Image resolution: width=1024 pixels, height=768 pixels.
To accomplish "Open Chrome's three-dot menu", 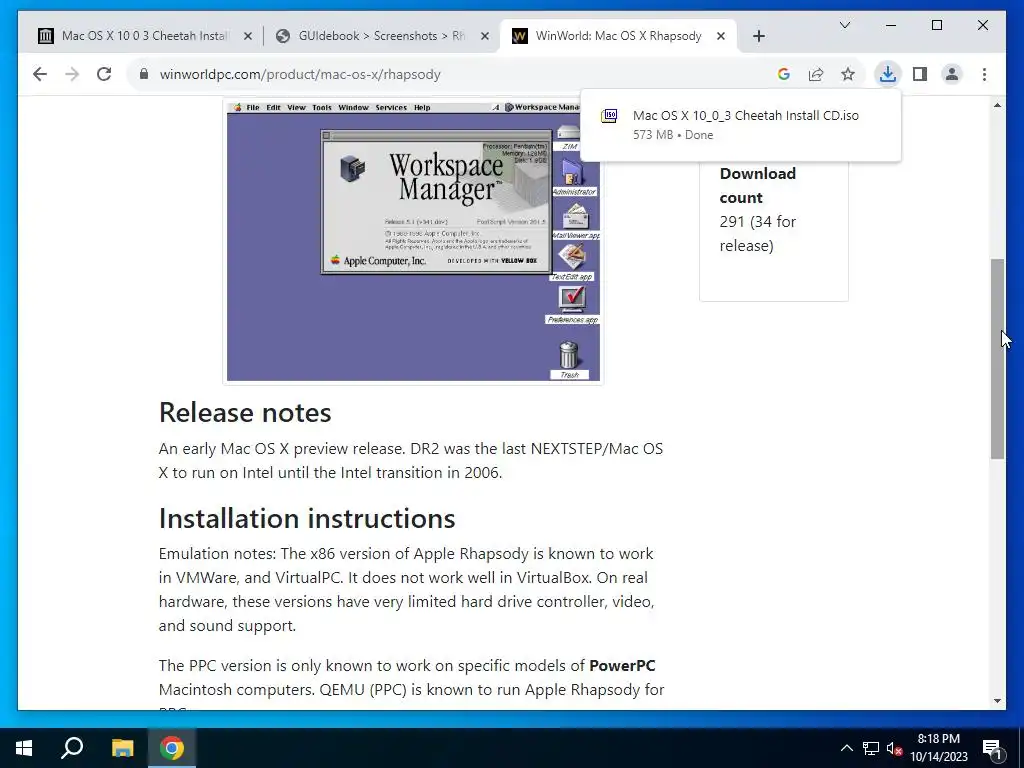I will coord(984,74).
